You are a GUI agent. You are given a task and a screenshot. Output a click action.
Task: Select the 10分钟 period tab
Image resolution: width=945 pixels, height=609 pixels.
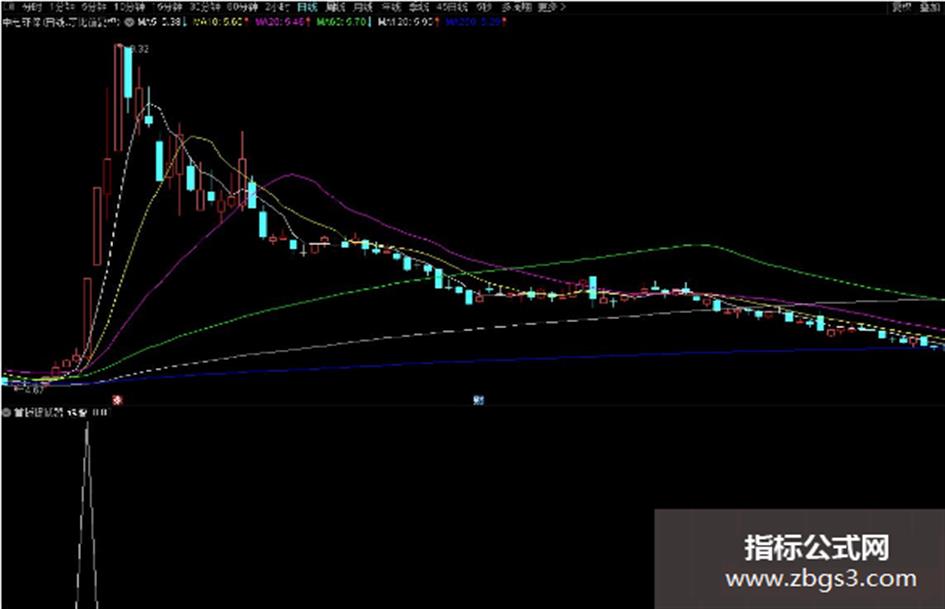(x=129, y=7)
